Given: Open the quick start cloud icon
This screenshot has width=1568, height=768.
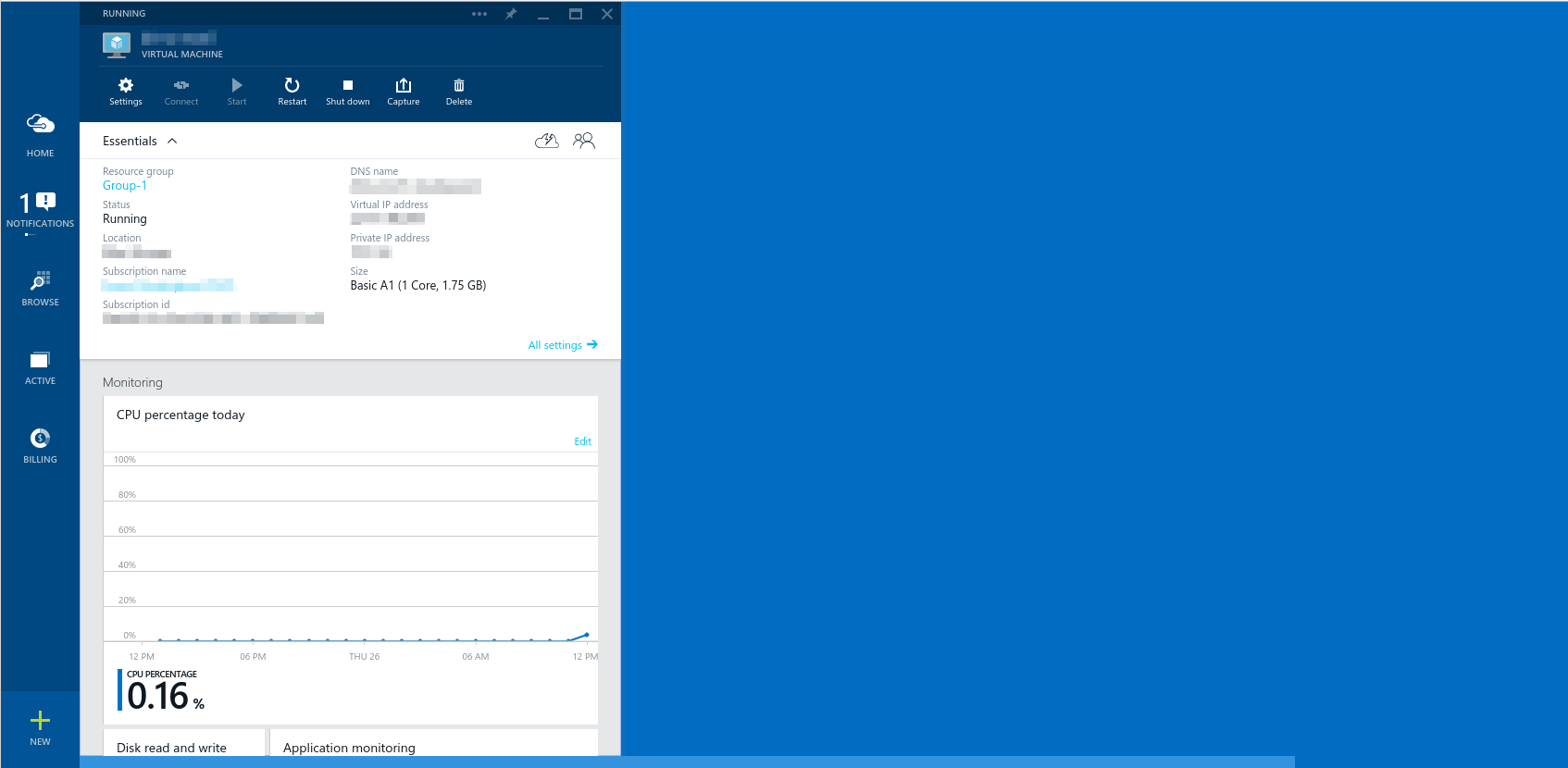Looking at the screenshot, I should [547, 141].
